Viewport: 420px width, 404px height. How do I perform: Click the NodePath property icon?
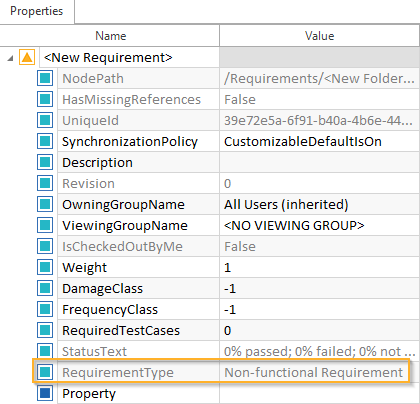tap(45, 78)
